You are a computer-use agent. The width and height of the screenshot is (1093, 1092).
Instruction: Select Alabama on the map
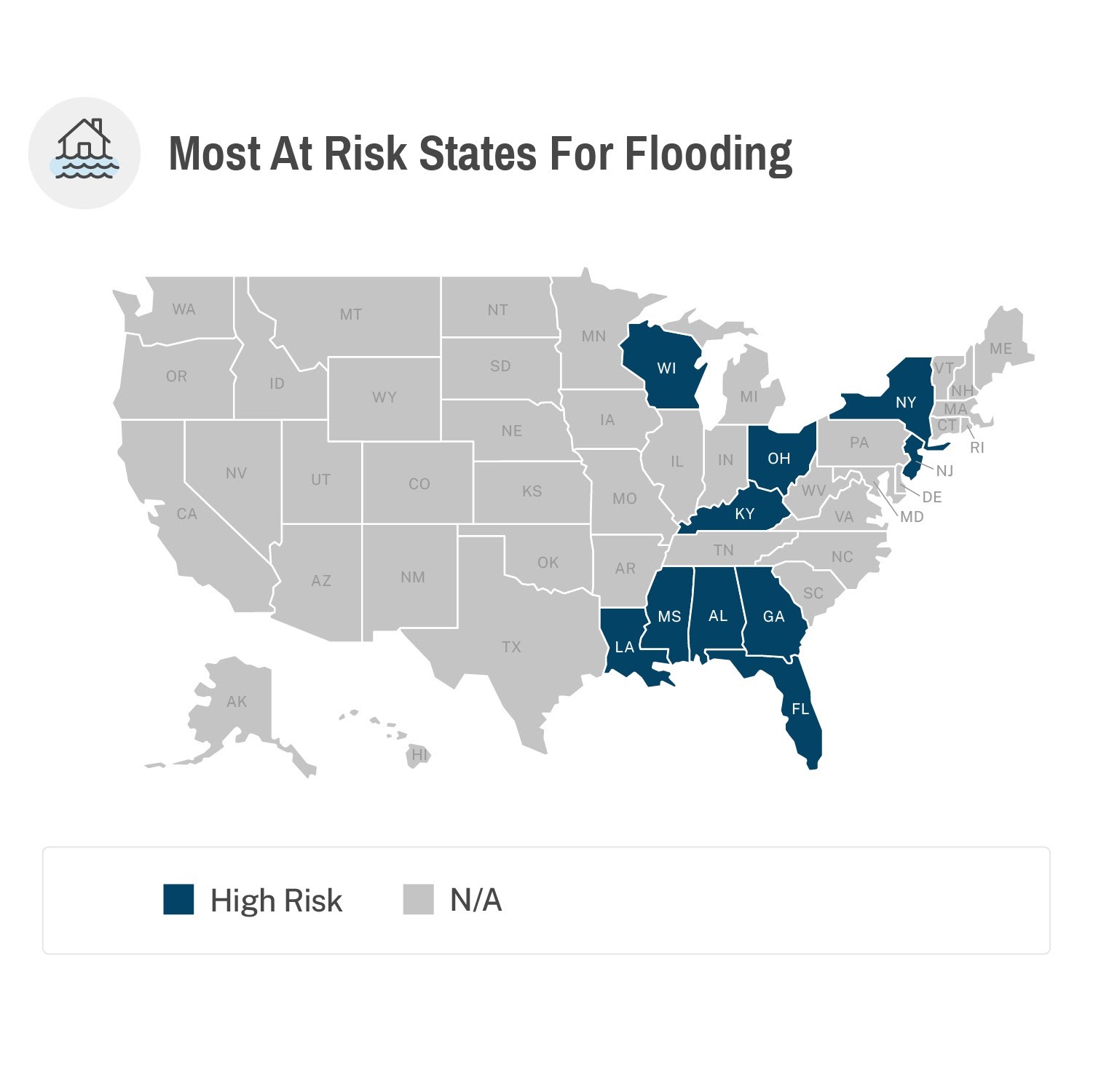point(717,616)
